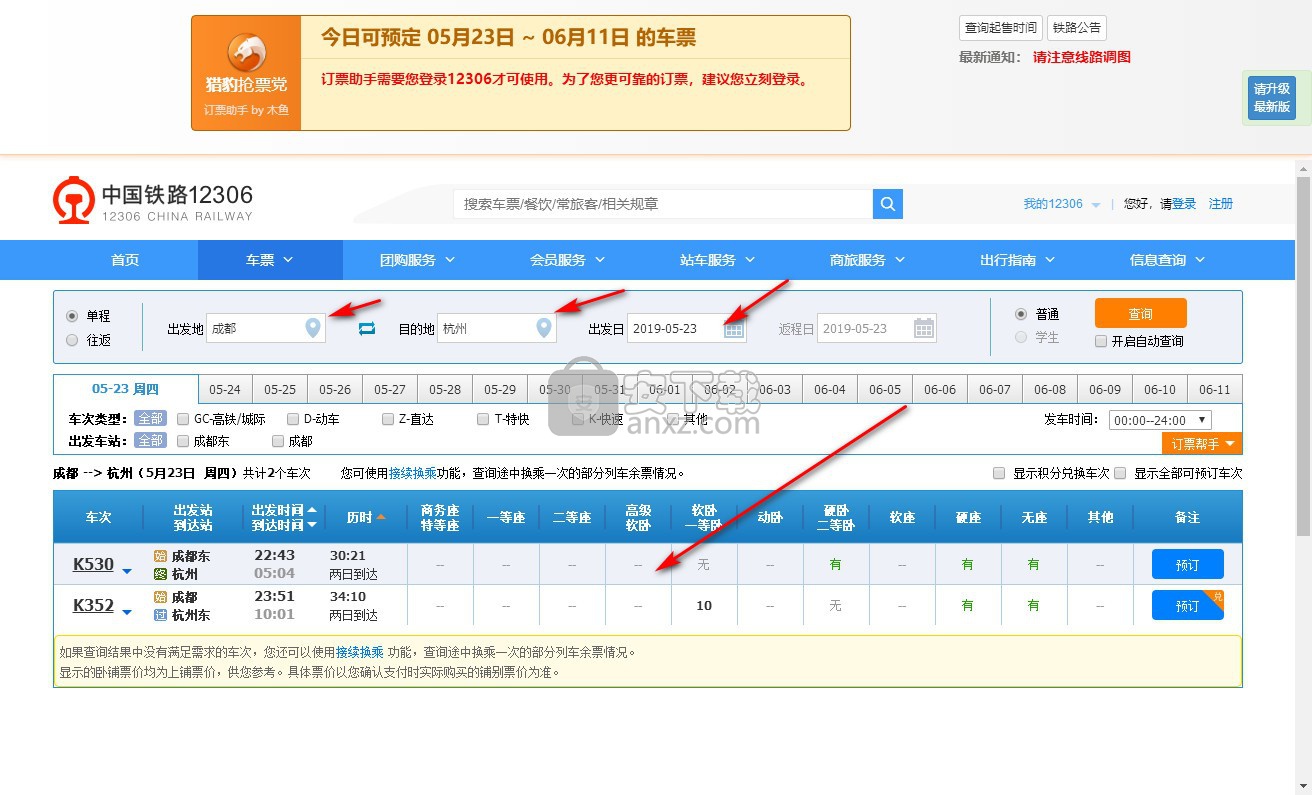Click 预订 for train K352
1312x795 pixels.
[1187, 606]
